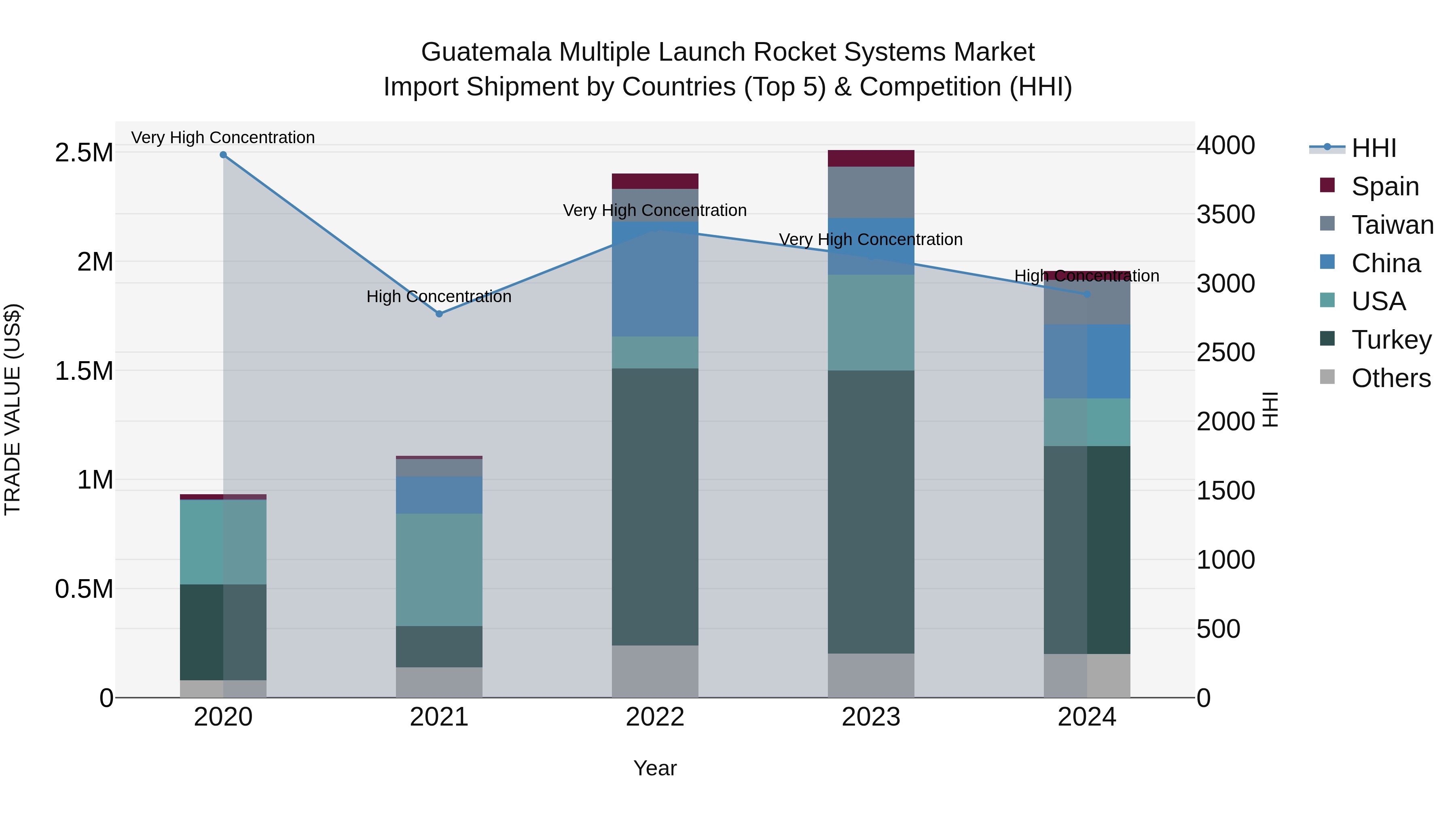Click the USA segment of the 2021 bar
This screenshot has width=1456, height=819.
439,570
